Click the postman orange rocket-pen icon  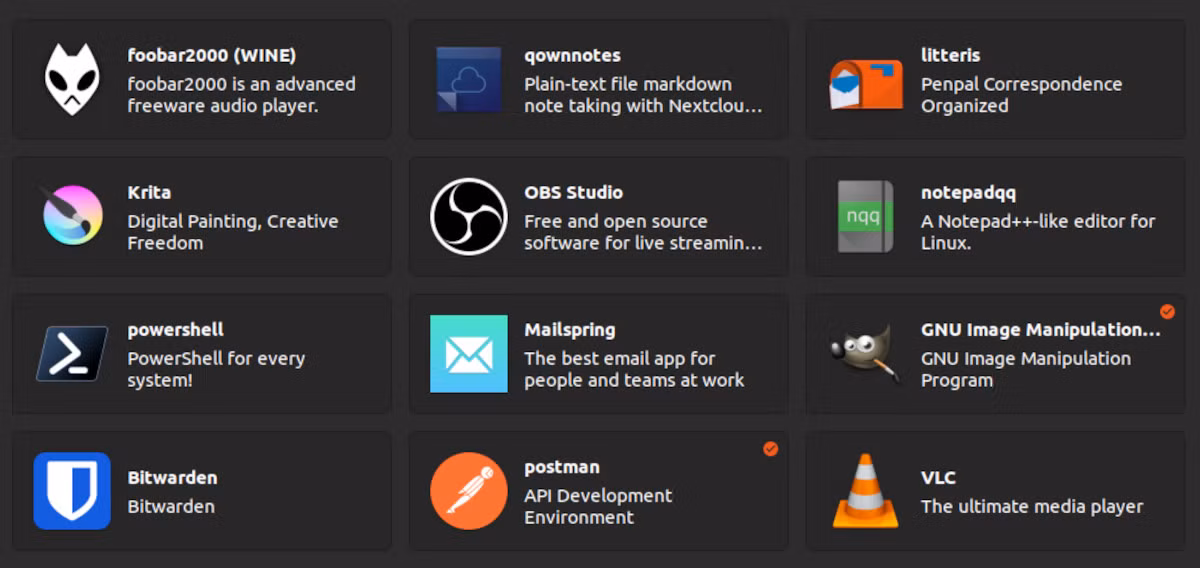coord(469,490)
